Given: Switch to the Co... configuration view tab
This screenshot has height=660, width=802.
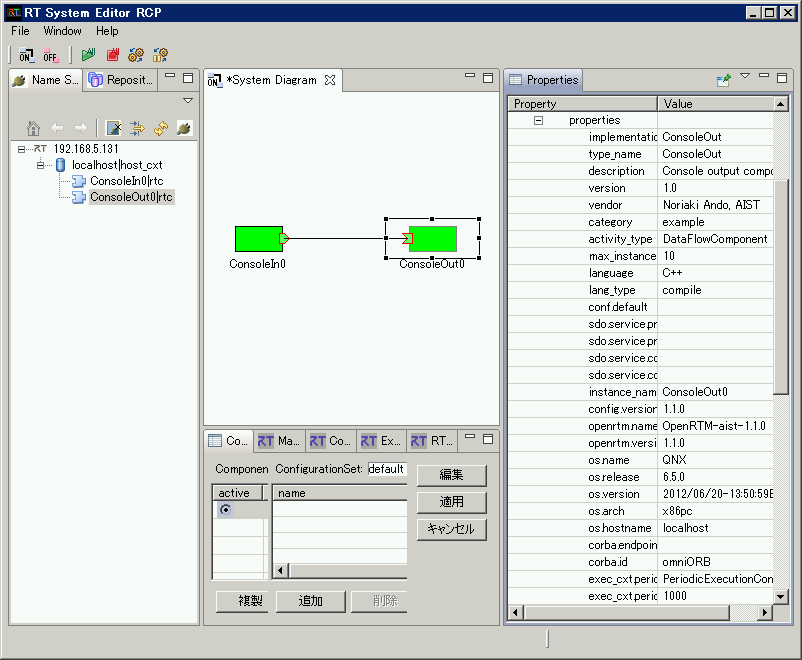Looking at the screenshot, I should point(229,441).
